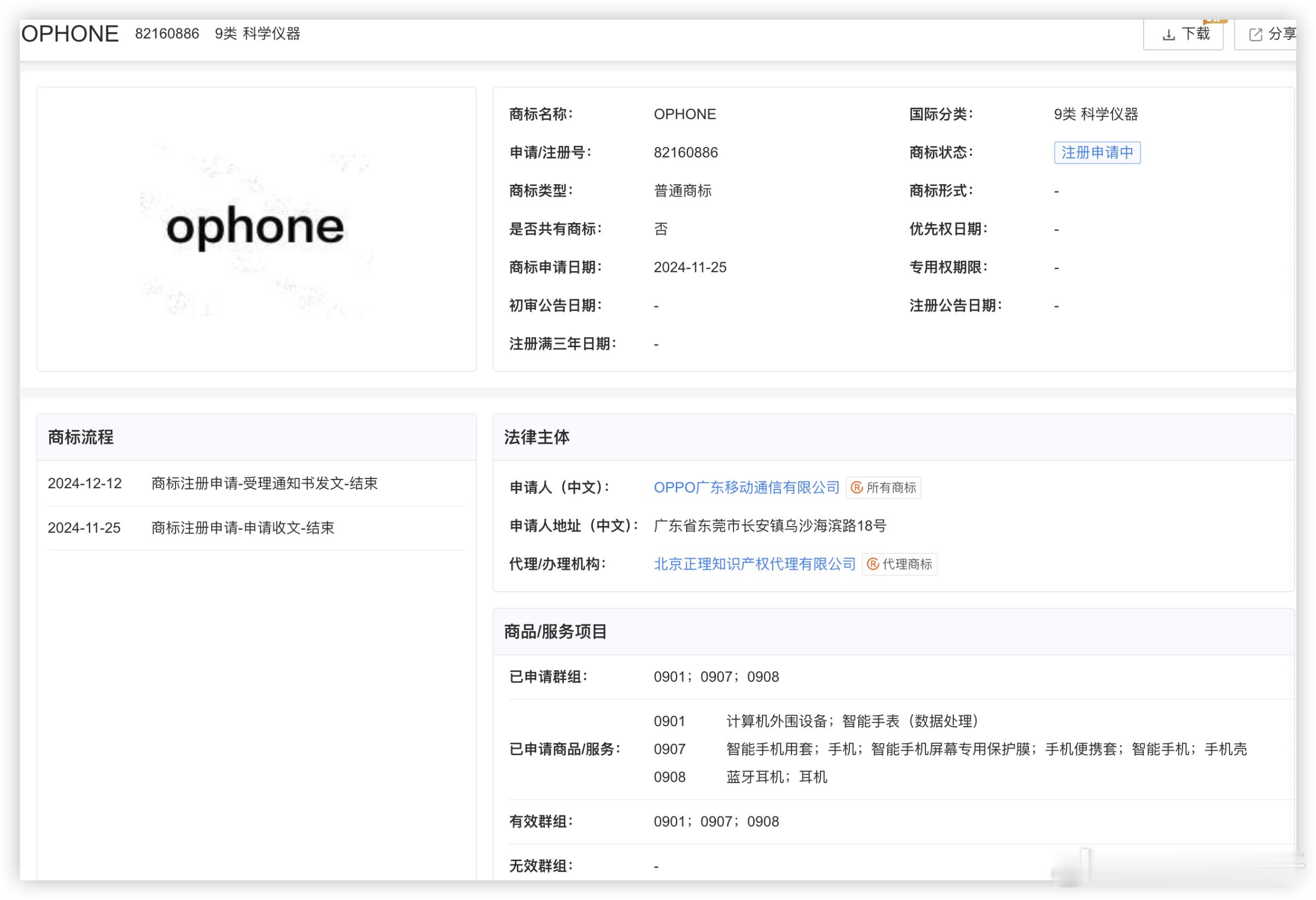1316x900 pixels.
Task: Click the 分享 share button
Action: pos(1266,34)
